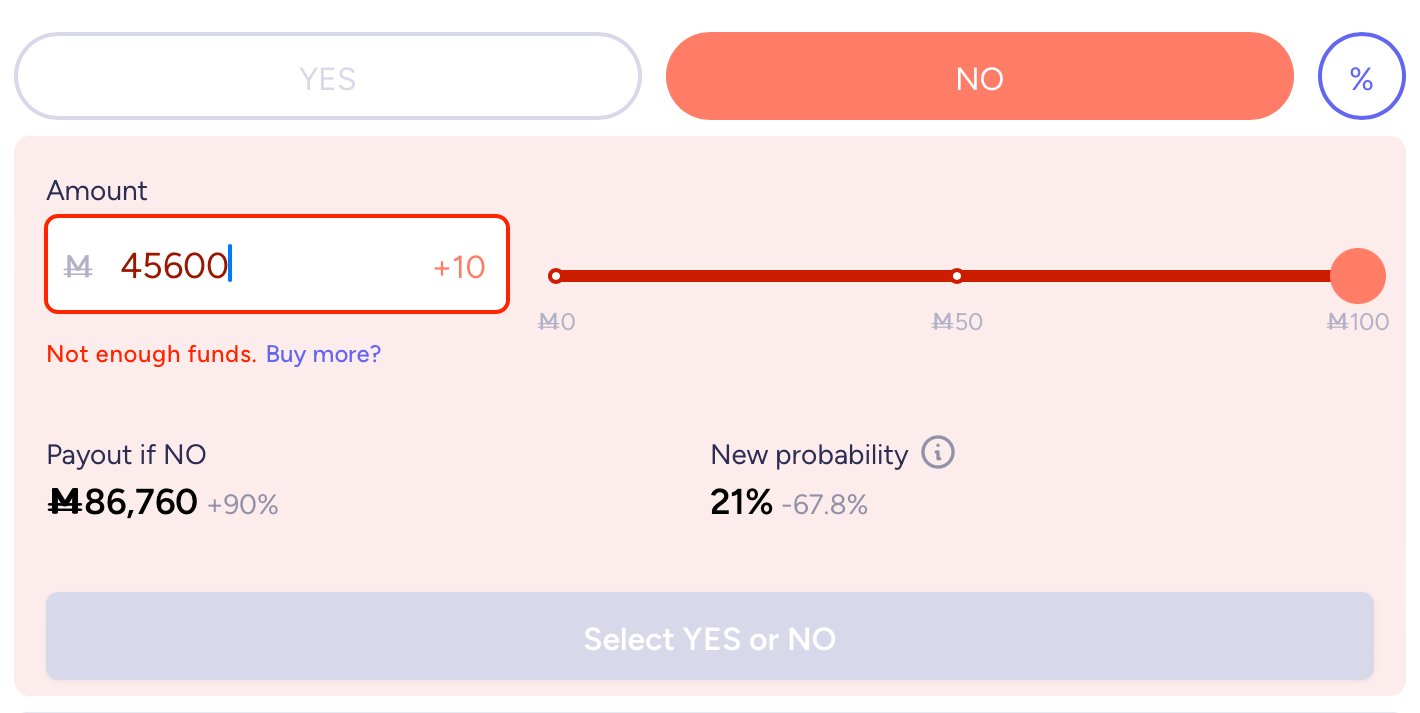
Task: Click the M100 slider label
Action: 1358,322
